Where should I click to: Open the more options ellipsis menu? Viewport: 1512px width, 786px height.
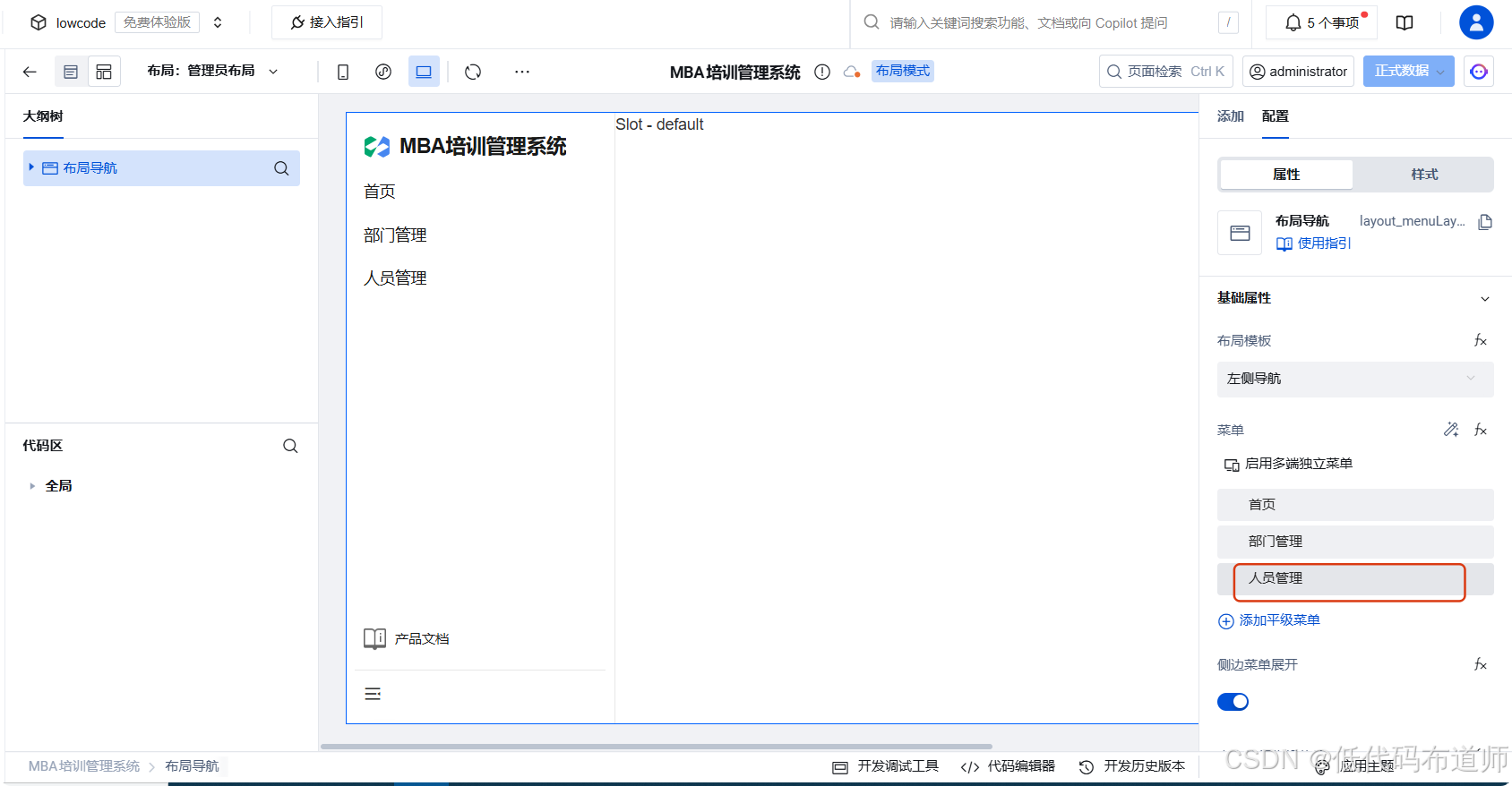click(522, 72)
